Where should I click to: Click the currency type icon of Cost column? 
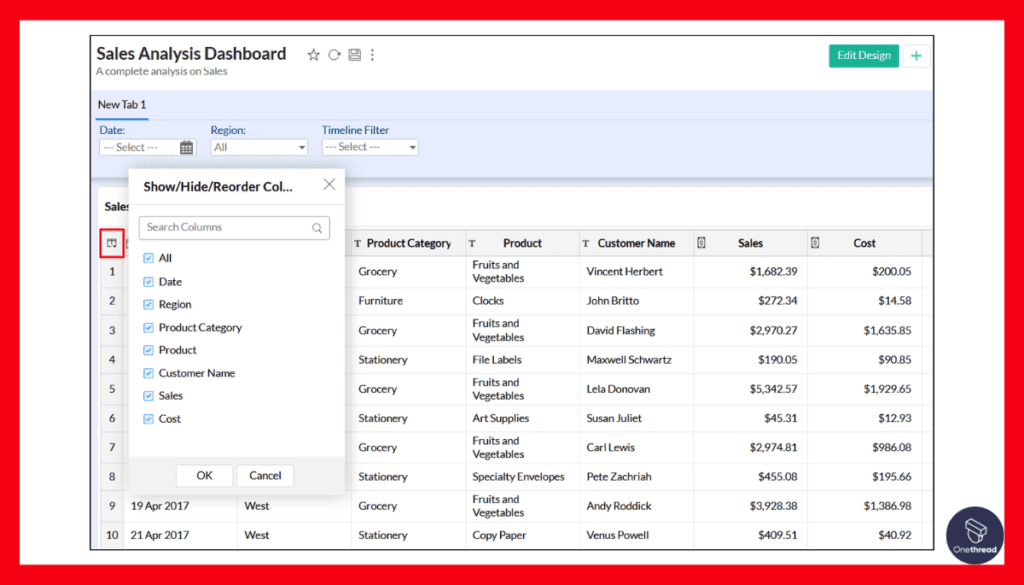point(815,243)
